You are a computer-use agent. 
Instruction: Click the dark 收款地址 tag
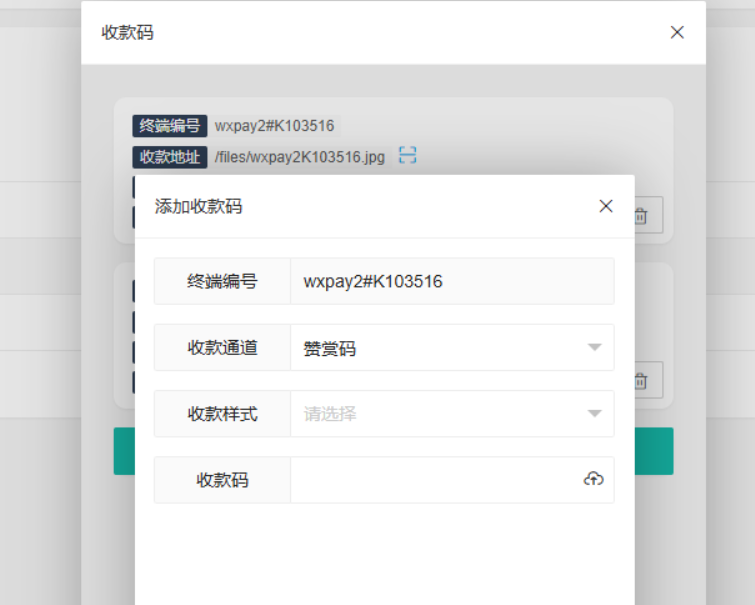point(170,157)
